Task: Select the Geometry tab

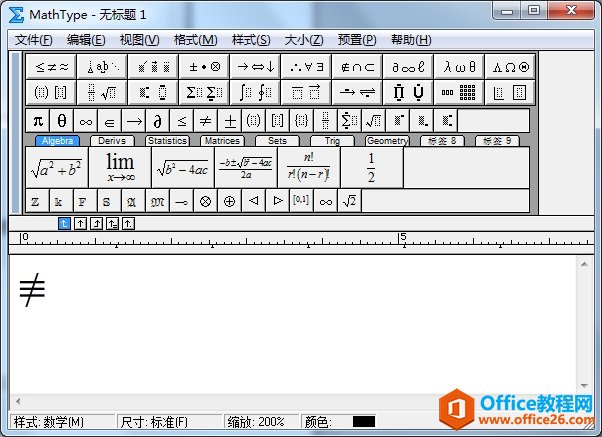Action: tap(386, 141)
